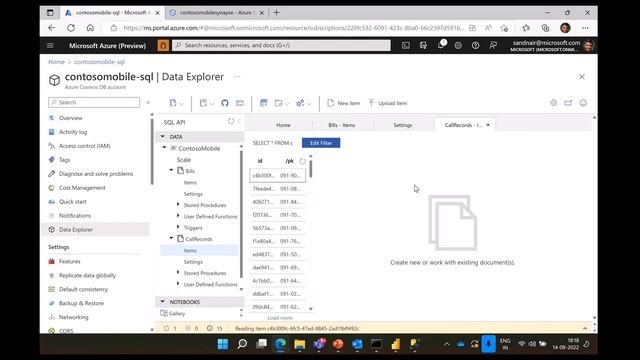Click Load more below the items list
640x360 pixels.
pos(280,318)
